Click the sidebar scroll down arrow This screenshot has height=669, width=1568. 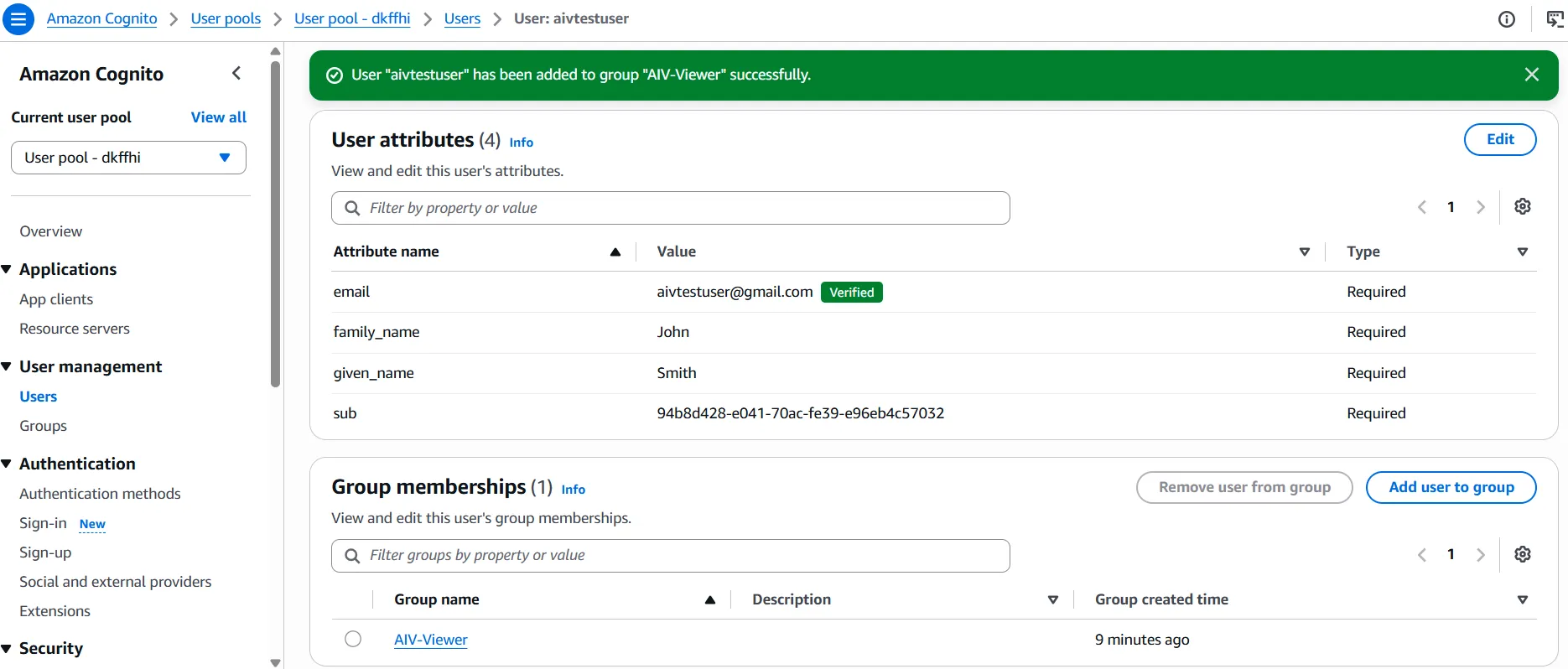275,662
